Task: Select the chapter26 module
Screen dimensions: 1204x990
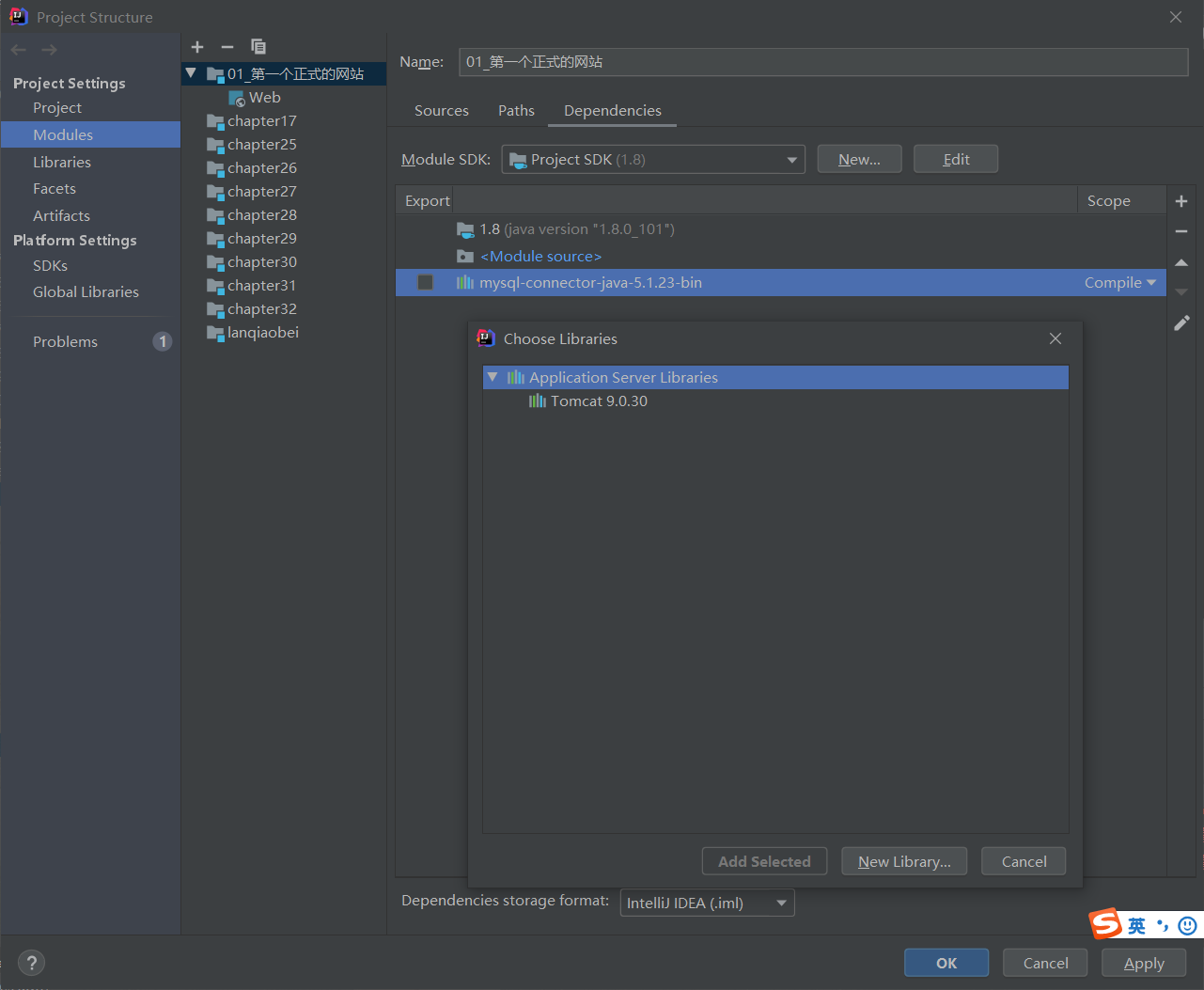Action: [261, 168]
